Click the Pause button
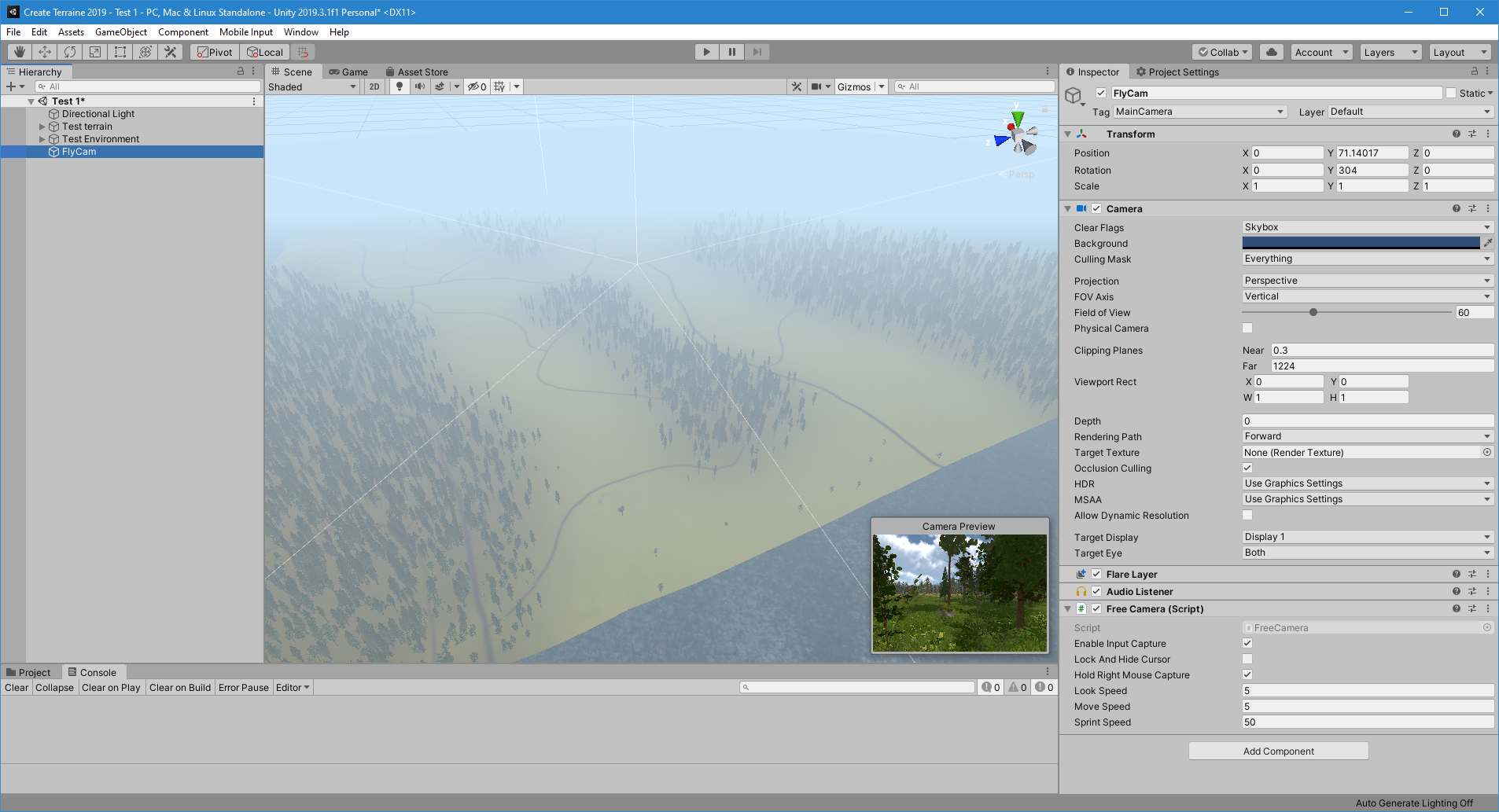Image resolution: width=1499 pixels, height=812 pixels. (732, 52)
